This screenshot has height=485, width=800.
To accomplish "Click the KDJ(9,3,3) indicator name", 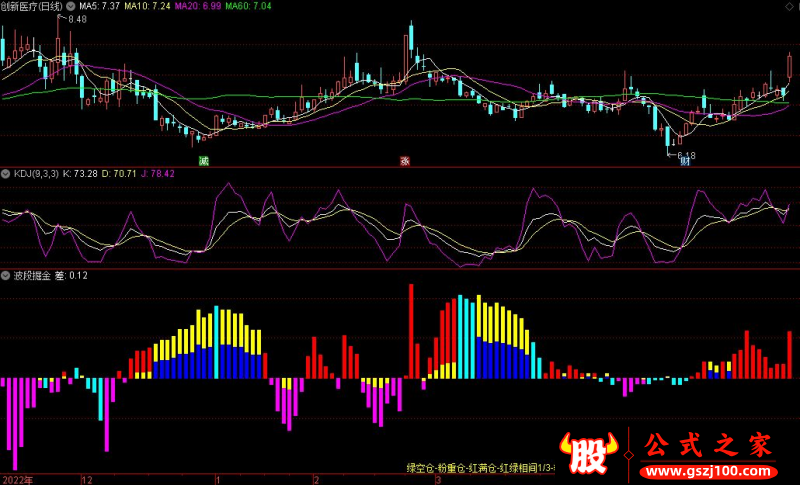I will coord(35,174).
